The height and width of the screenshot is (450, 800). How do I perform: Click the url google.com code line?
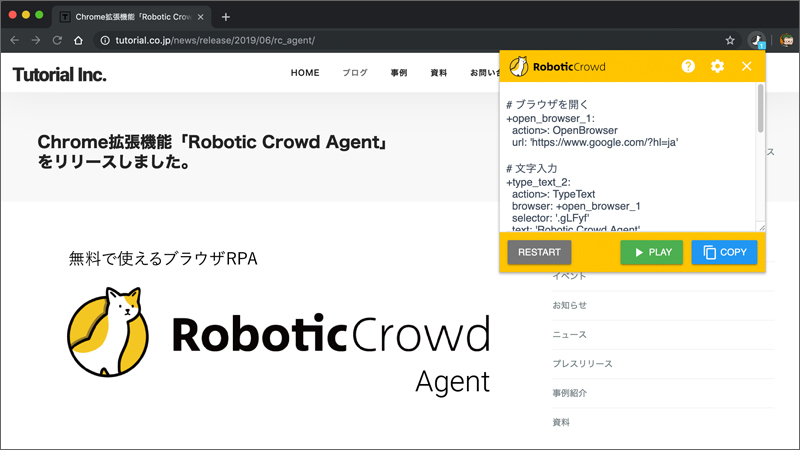pyautogui.click(x=595, y=142)
